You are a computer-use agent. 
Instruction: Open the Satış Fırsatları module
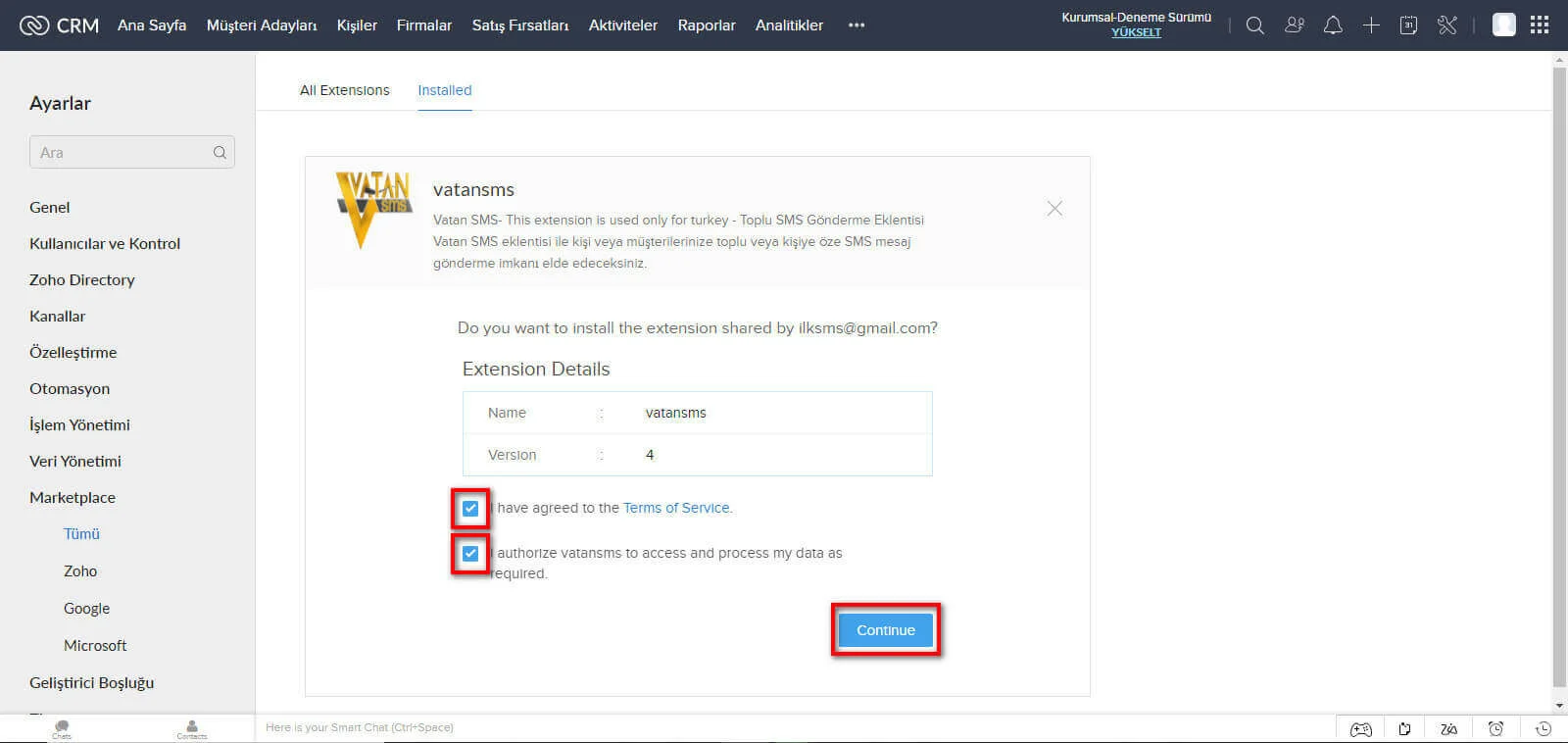pyautogui.click(x=520, y=25)
